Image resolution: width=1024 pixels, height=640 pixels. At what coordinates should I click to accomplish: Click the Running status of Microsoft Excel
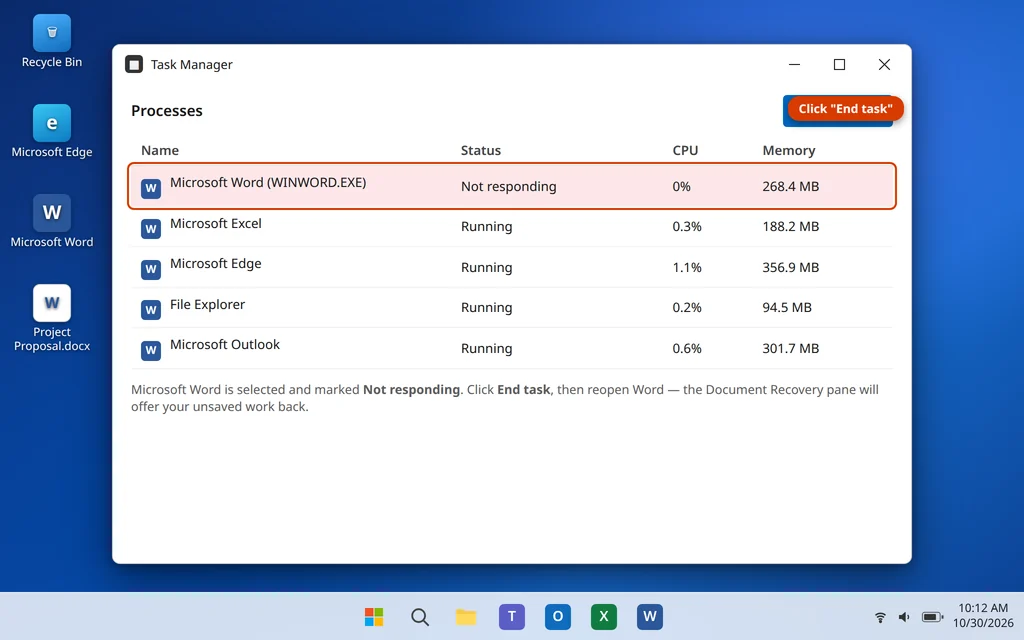(x=487, y=227)
